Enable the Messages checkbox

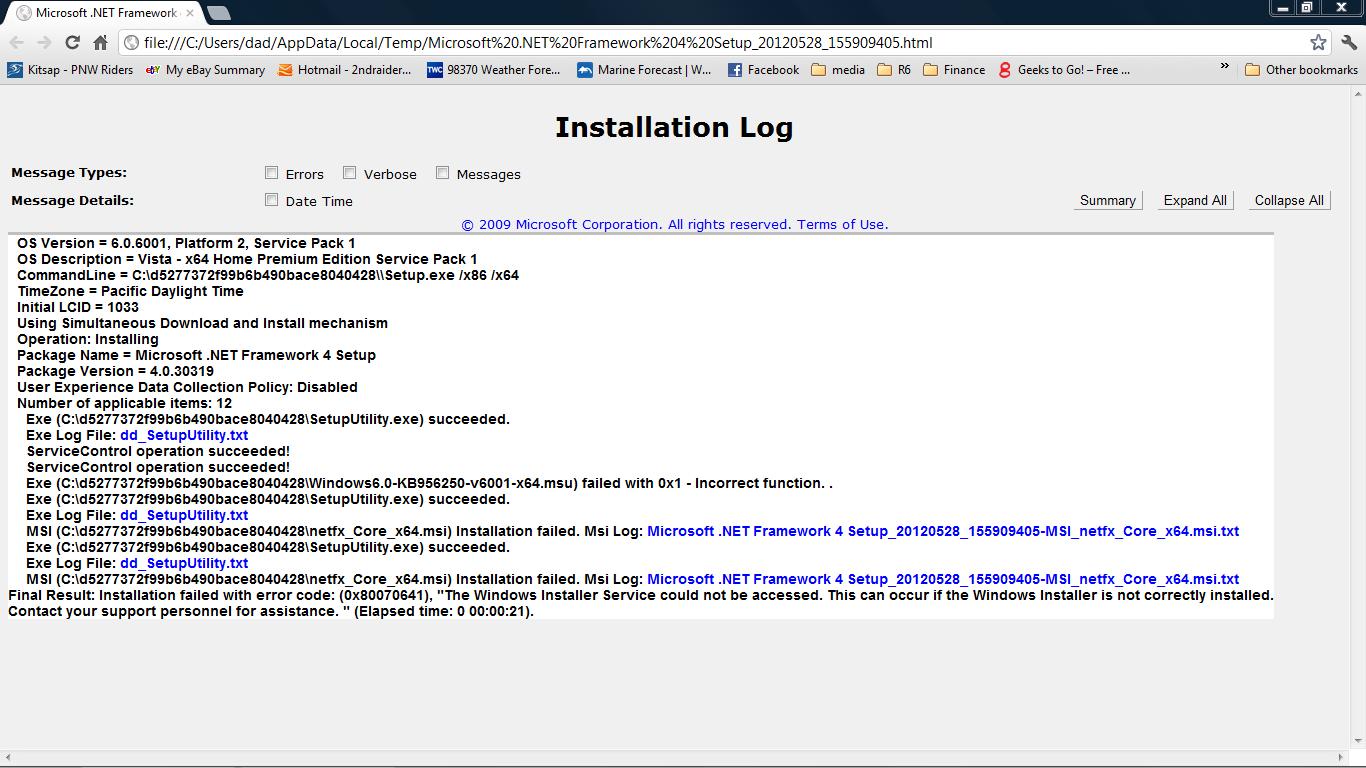[442, 173]
